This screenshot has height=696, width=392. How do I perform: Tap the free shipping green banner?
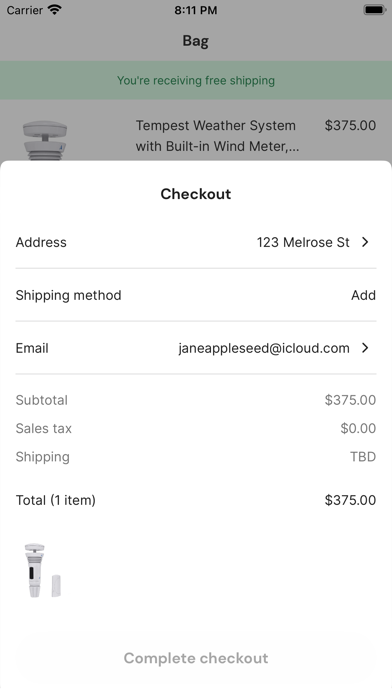[196, 80]
